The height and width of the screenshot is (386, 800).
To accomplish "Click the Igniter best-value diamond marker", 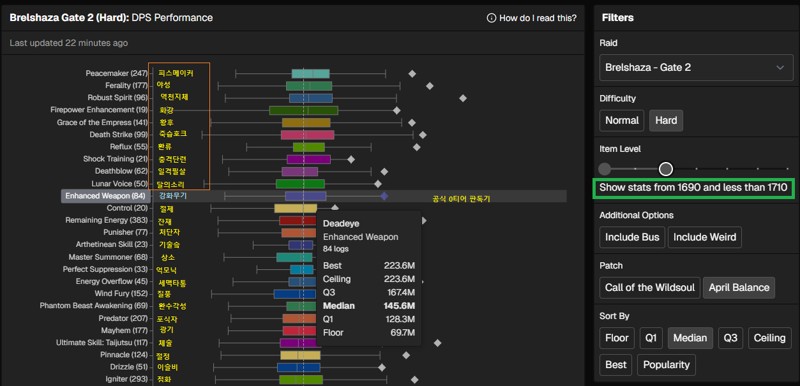I will click(414, 380).
